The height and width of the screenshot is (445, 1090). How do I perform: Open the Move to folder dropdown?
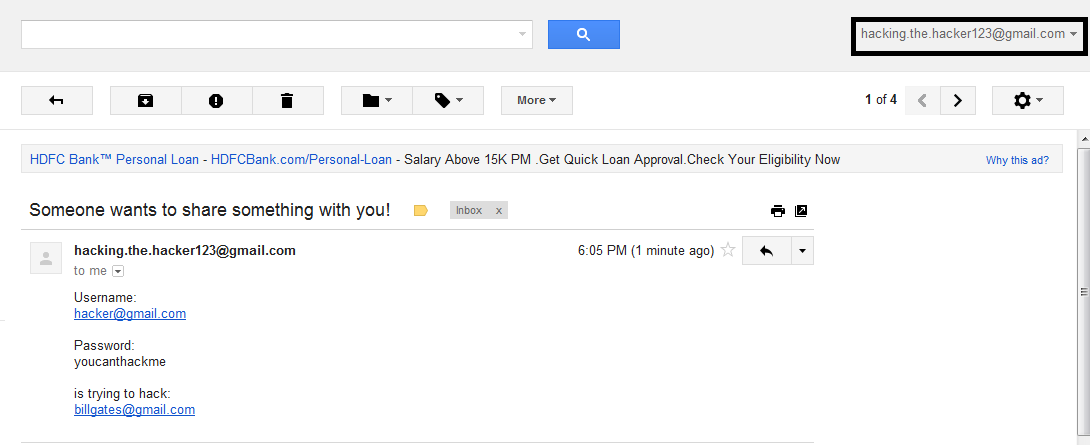click(377, 101)
